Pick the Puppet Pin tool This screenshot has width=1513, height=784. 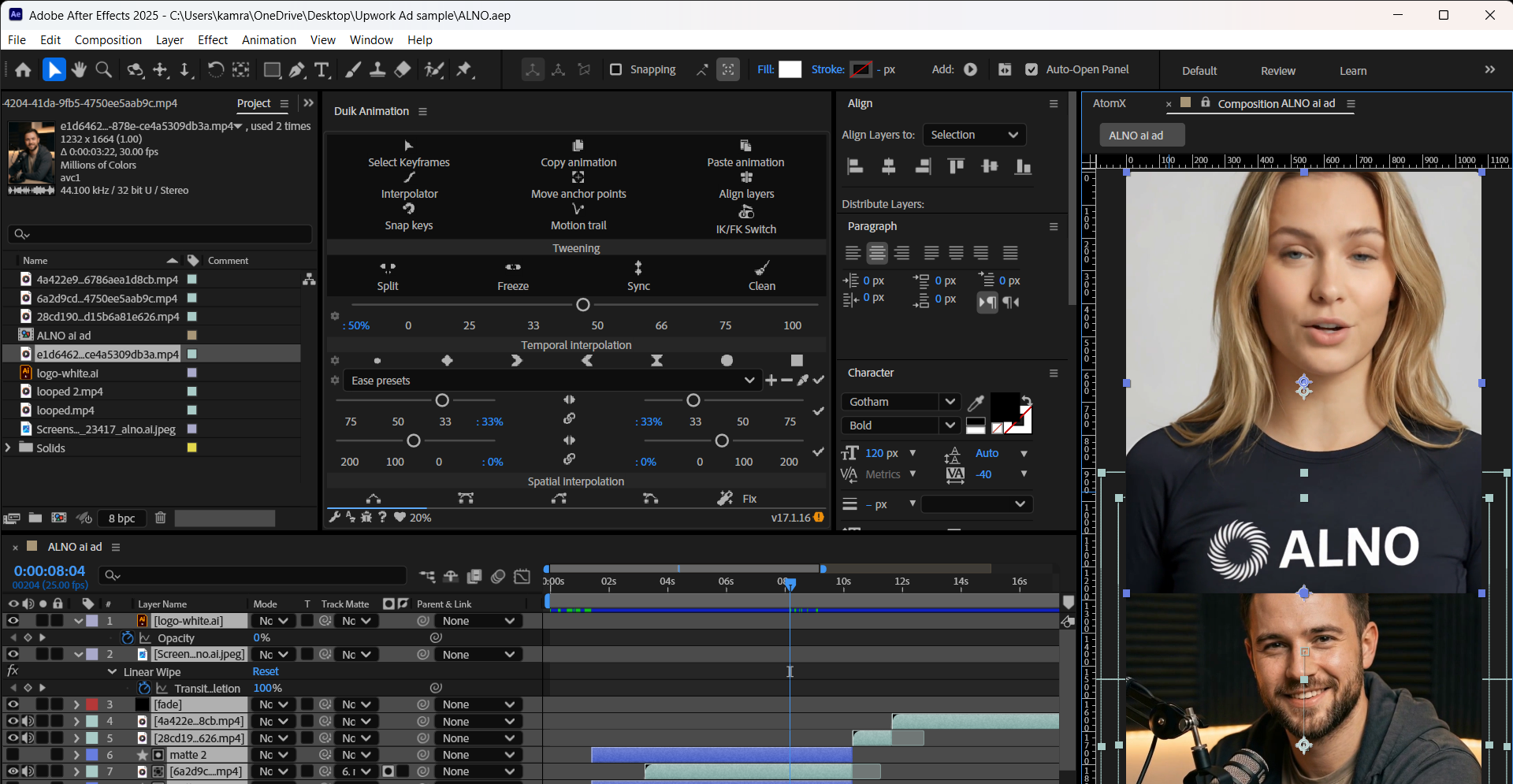click(x=464, y=70)
